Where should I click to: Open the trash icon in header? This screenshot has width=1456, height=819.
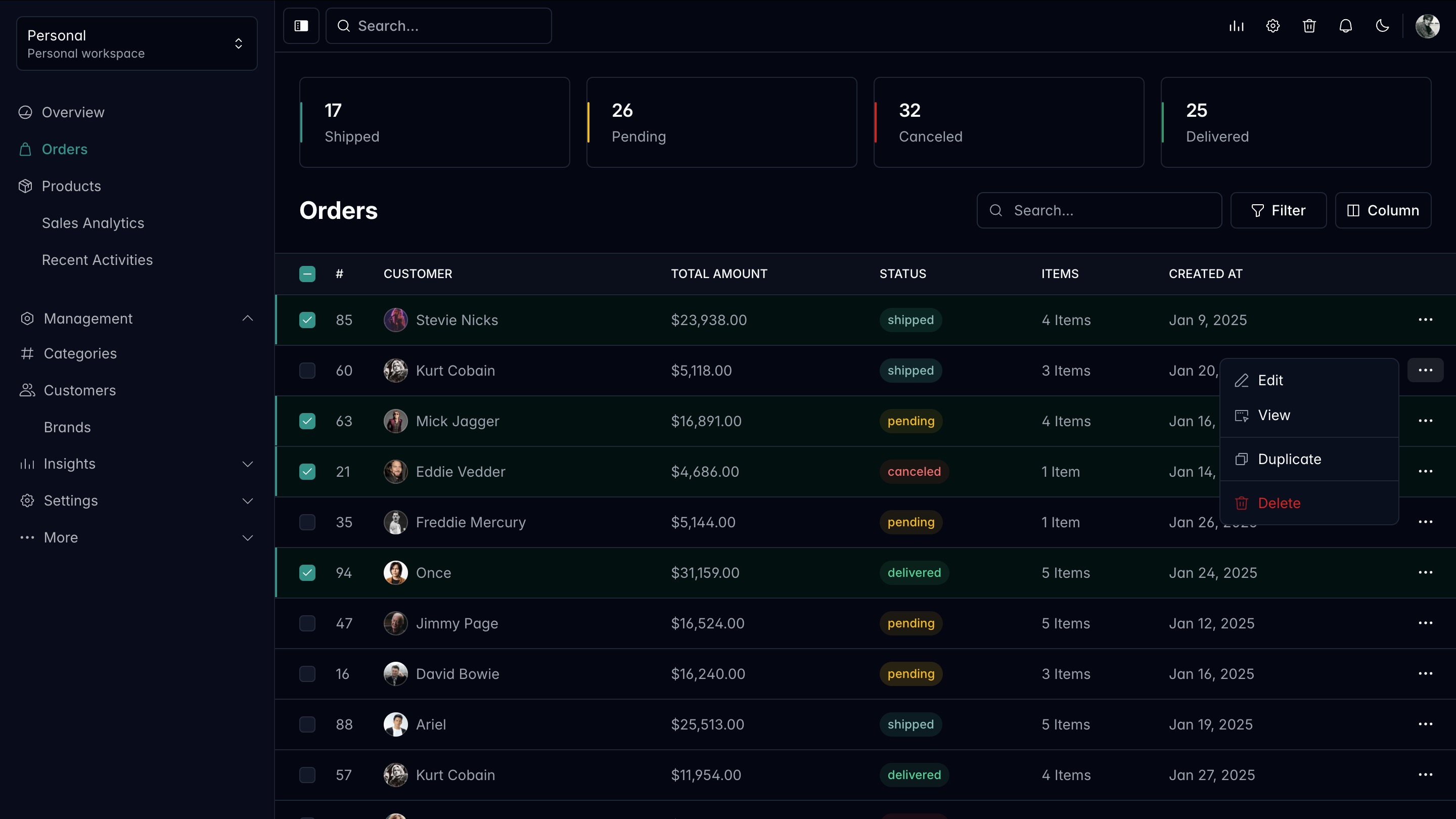[1309, 26]
